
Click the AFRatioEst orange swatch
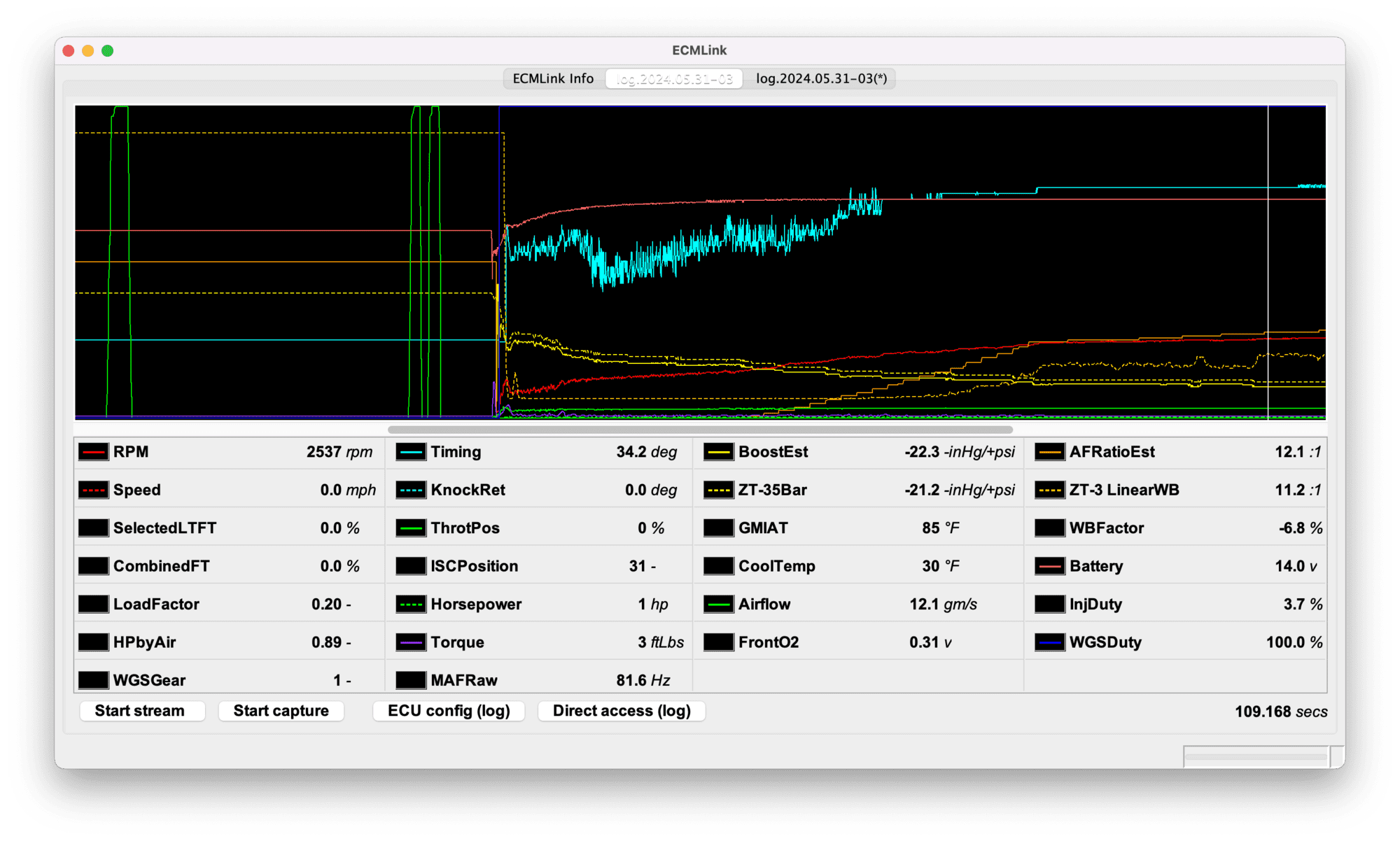pos(1049,452)
